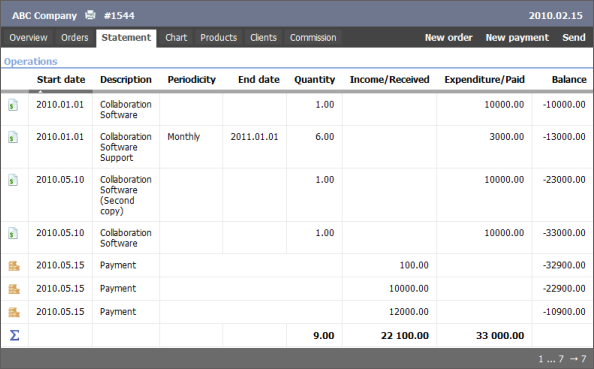Click the -10900.00 balance value
The image size is (594, 369).
(564, 312)
